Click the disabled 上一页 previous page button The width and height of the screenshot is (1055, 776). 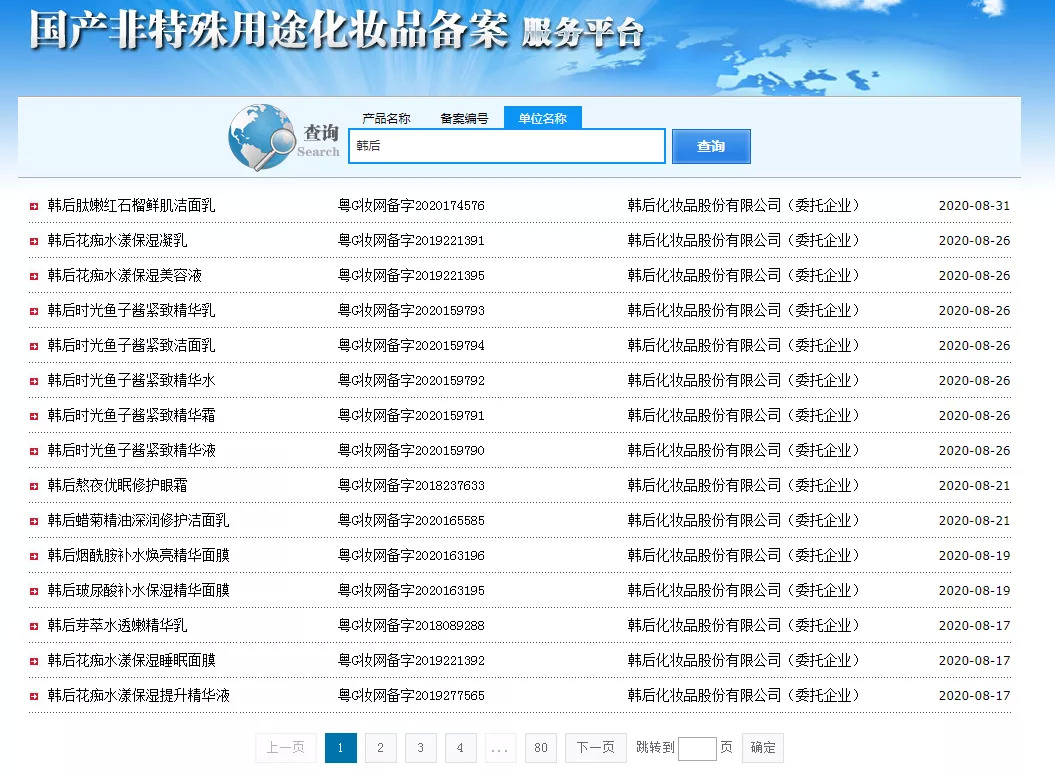point(286,748)
